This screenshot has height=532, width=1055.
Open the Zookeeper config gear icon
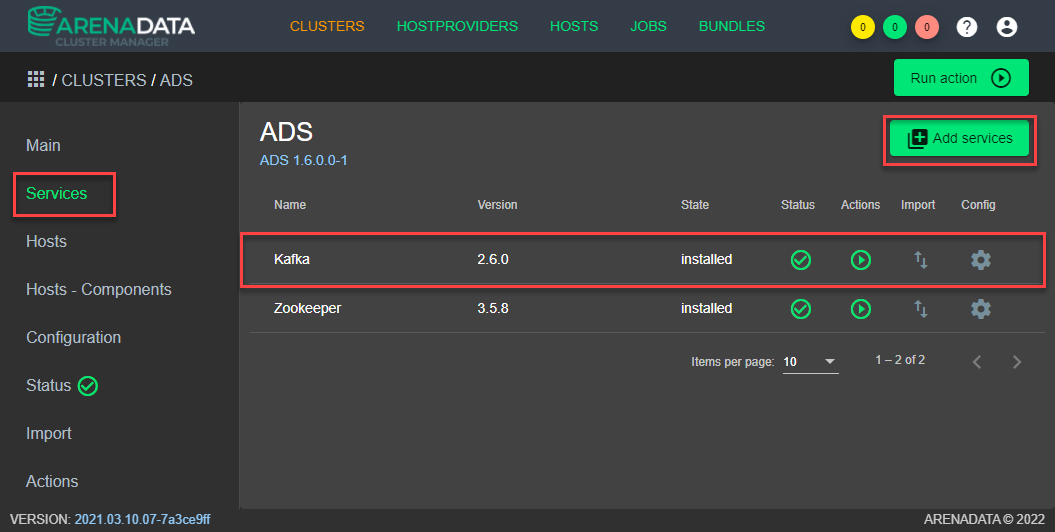[x=980, y=309]
